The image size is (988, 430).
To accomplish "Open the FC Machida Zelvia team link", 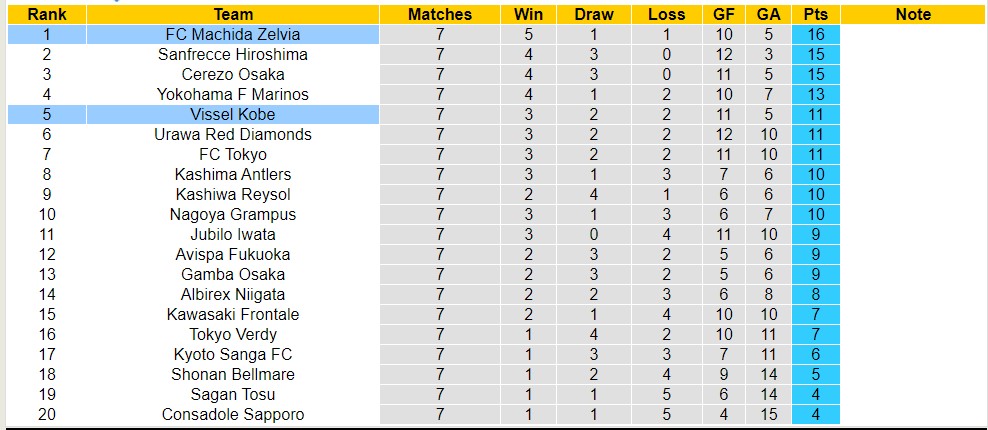I will coord(233,34).
